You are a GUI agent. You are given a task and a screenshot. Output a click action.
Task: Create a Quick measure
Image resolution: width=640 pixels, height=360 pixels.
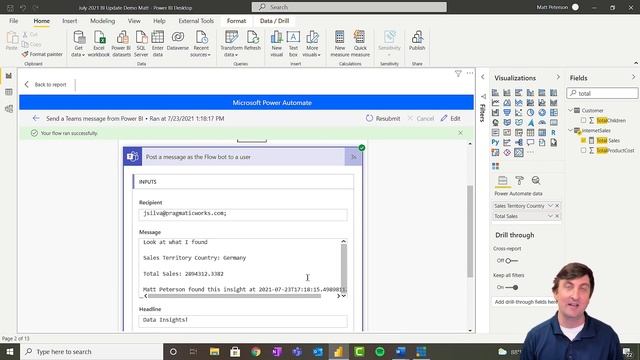360,44
